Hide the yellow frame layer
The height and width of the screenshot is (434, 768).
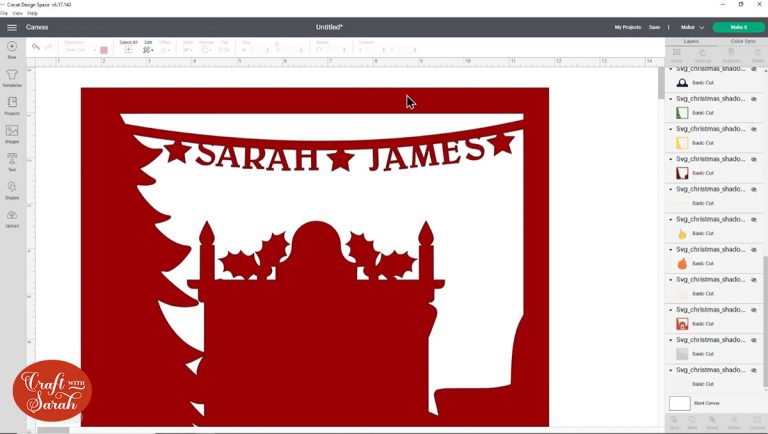[x=754, y=129]
